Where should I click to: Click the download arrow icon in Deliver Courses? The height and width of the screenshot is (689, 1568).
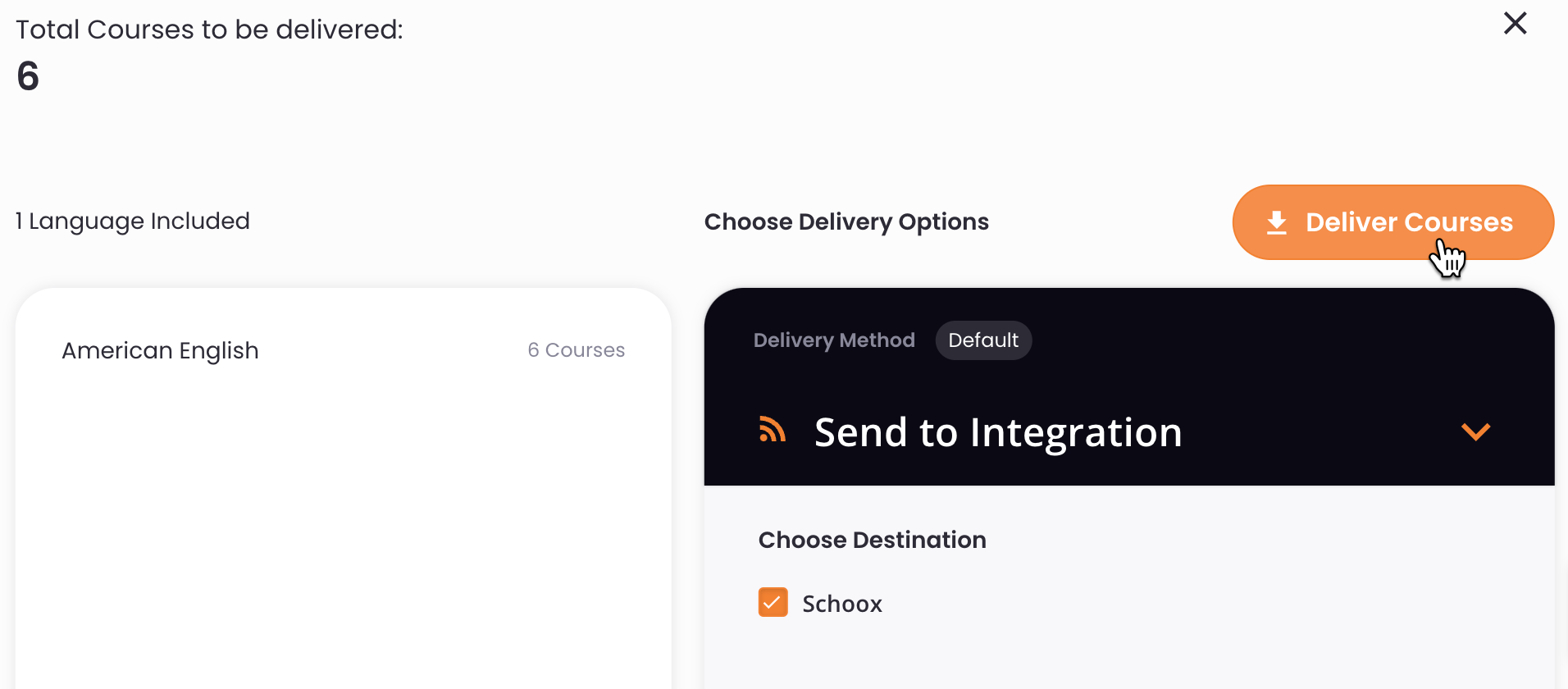(x=1277, y=222)
